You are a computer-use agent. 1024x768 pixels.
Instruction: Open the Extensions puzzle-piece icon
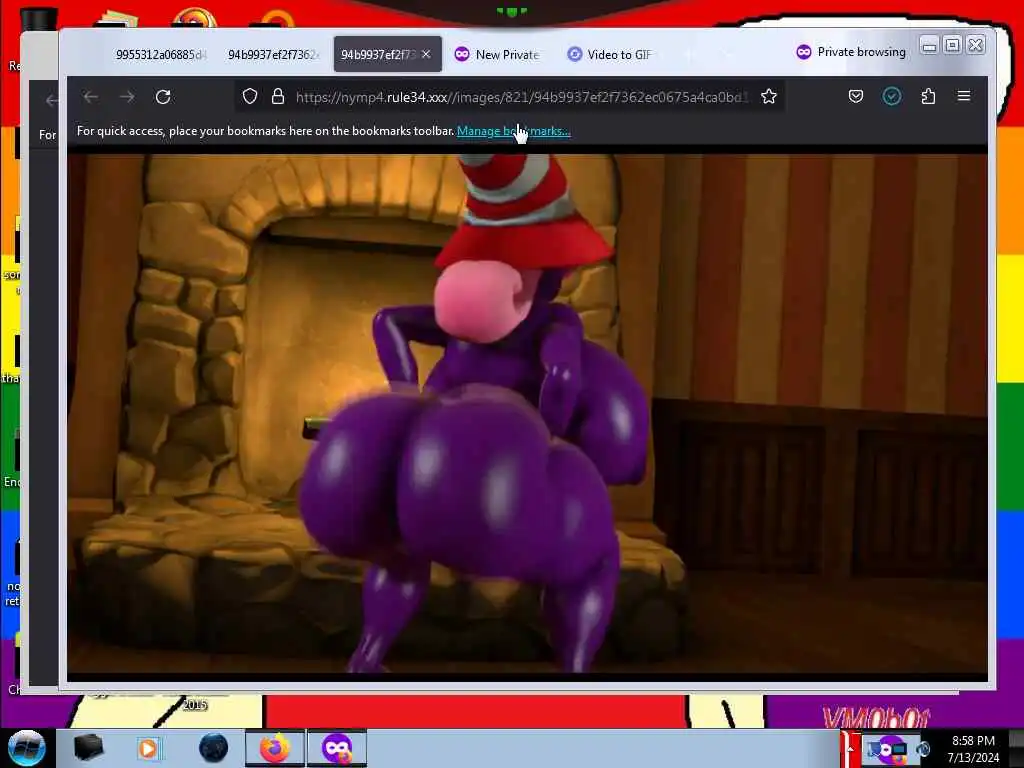[x=928, y=97]
